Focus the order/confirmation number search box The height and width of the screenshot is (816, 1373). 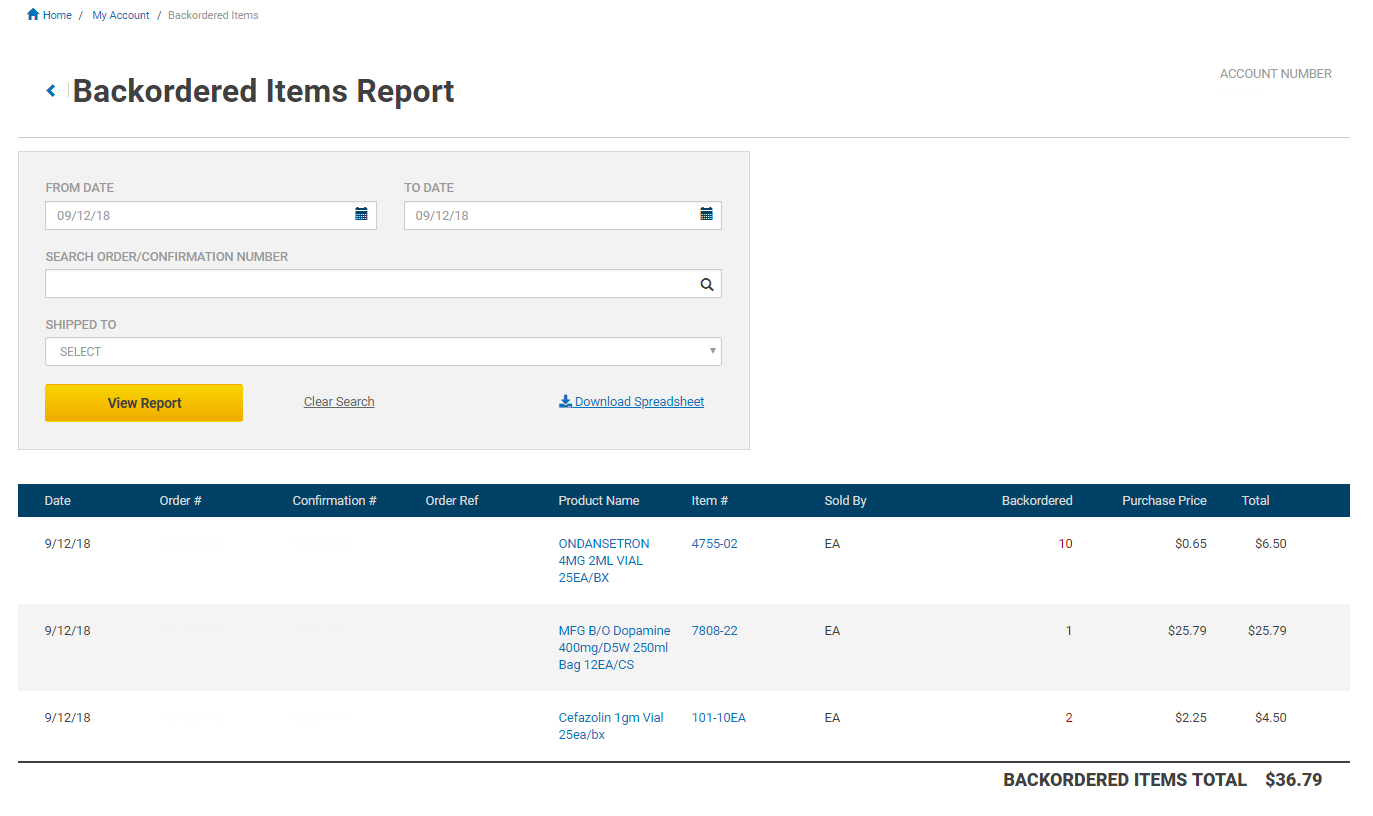pyautogui.click(x=370, y=285)
